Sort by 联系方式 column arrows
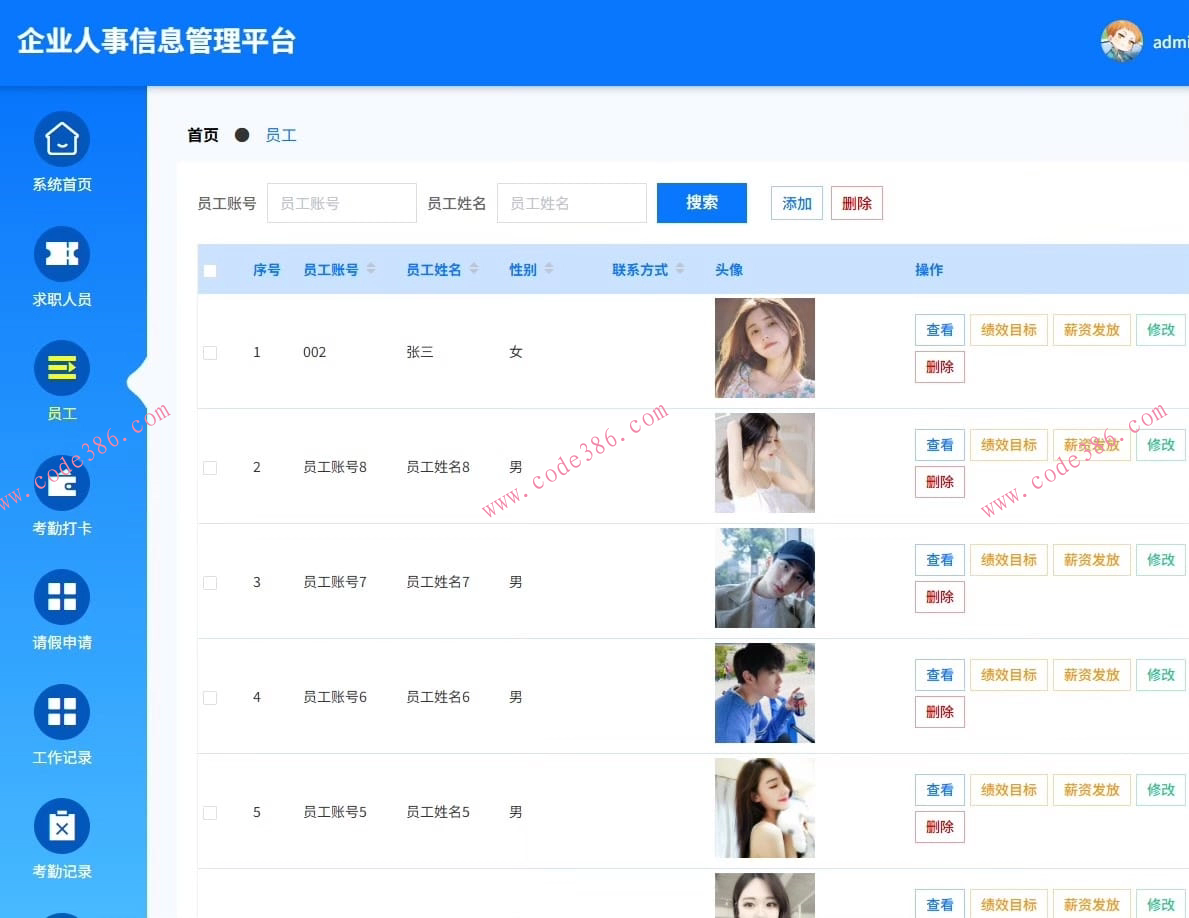Screen dimensions: 1189x918 pyautogui.click(x=681, y=269)
